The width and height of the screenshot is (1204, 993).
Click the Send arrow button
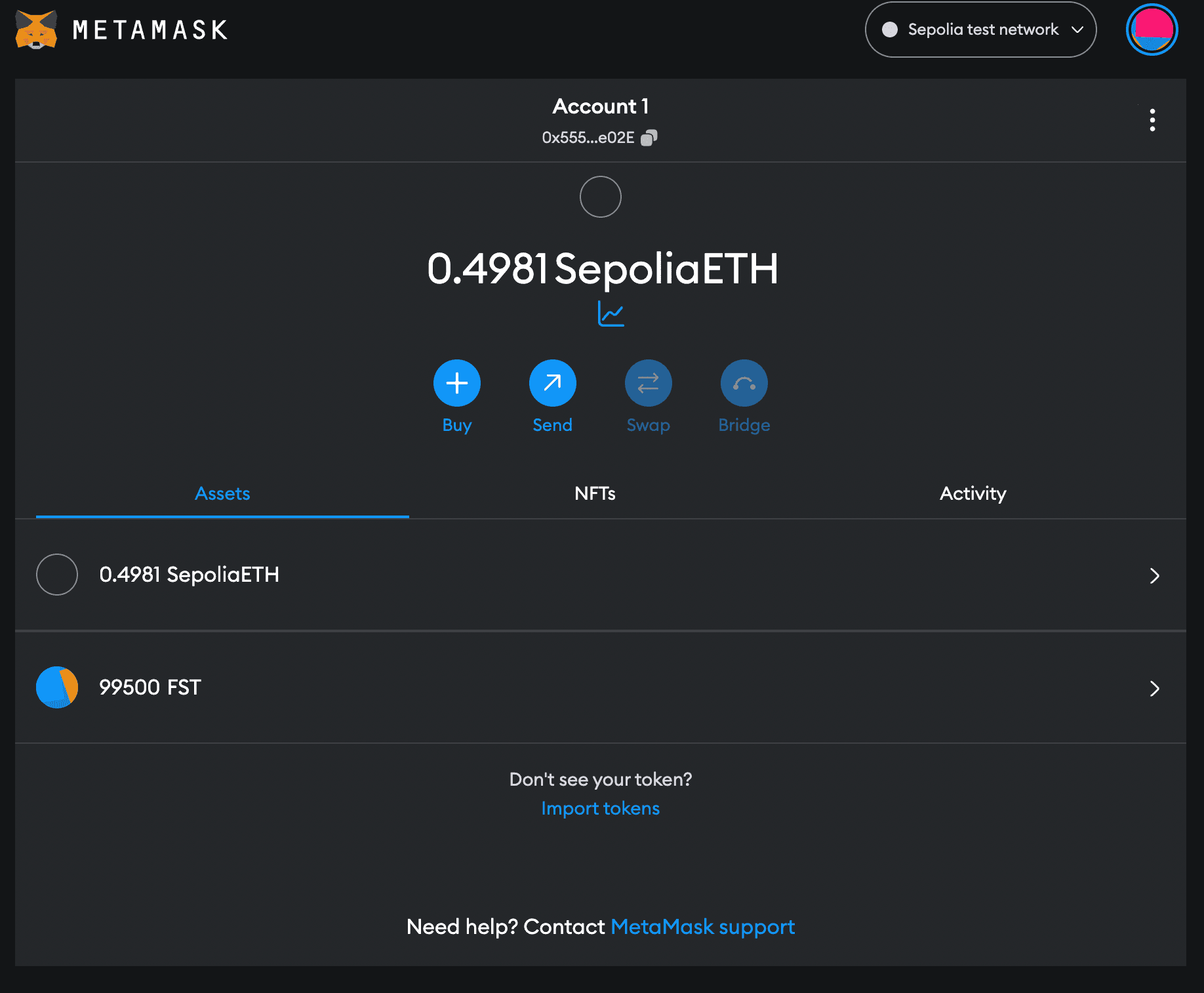coord(553,383)
